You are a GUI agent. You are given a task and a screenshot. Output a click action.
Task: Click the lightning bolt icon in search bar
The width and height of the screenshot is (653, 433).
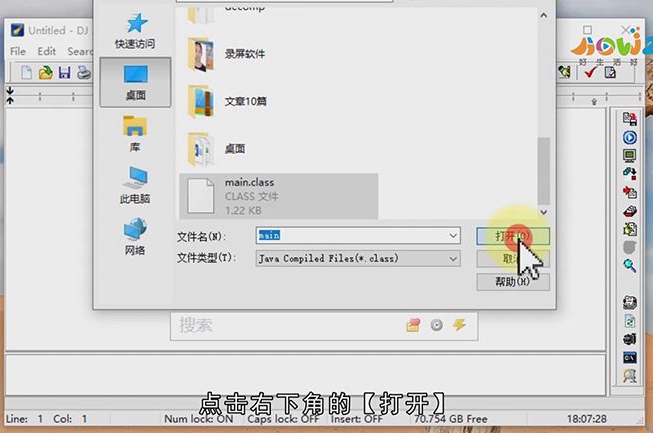coord(460,325)
